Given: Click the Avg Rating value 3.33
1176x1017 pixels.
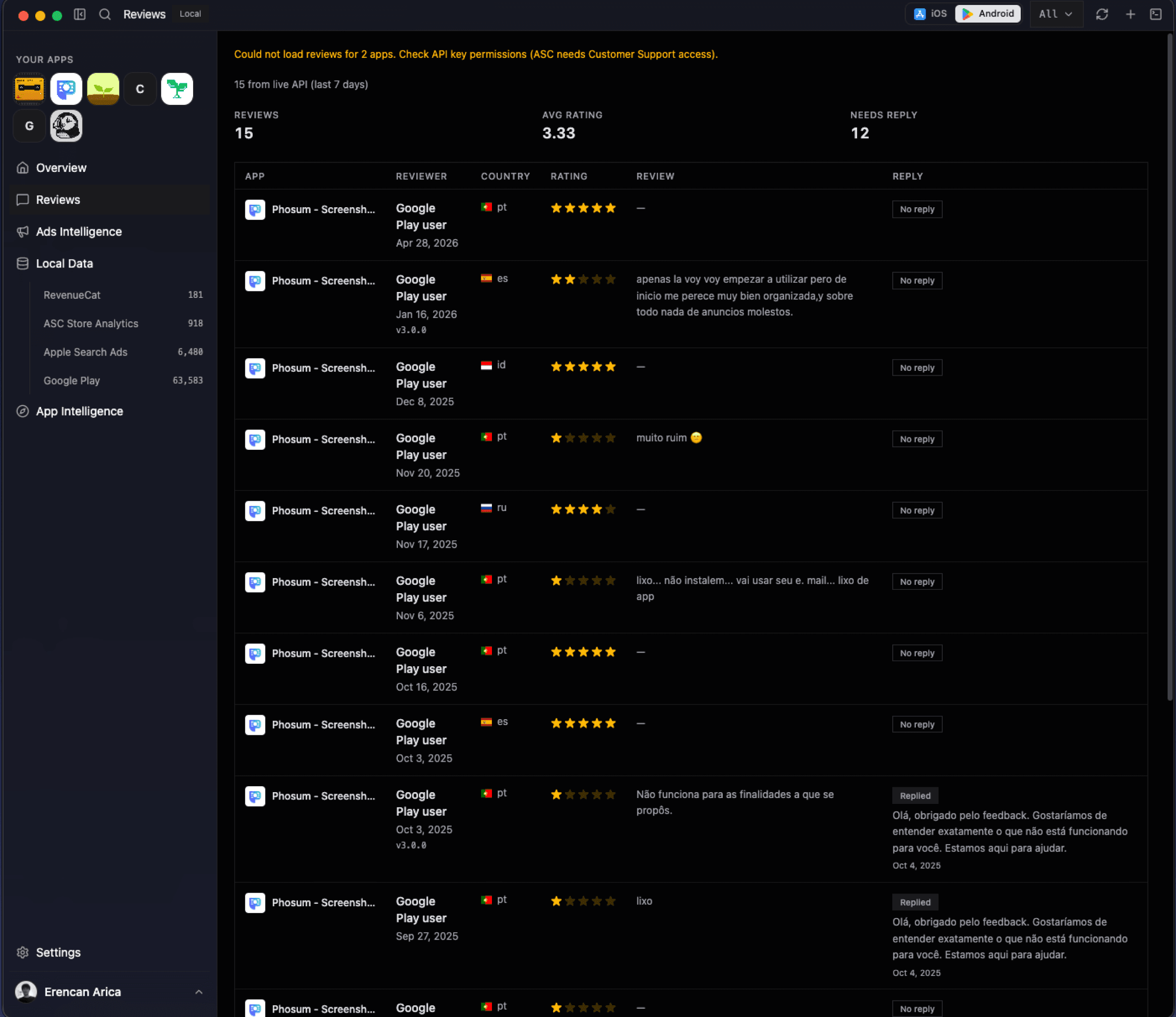Looking at the screenshot, I should 559,133.
